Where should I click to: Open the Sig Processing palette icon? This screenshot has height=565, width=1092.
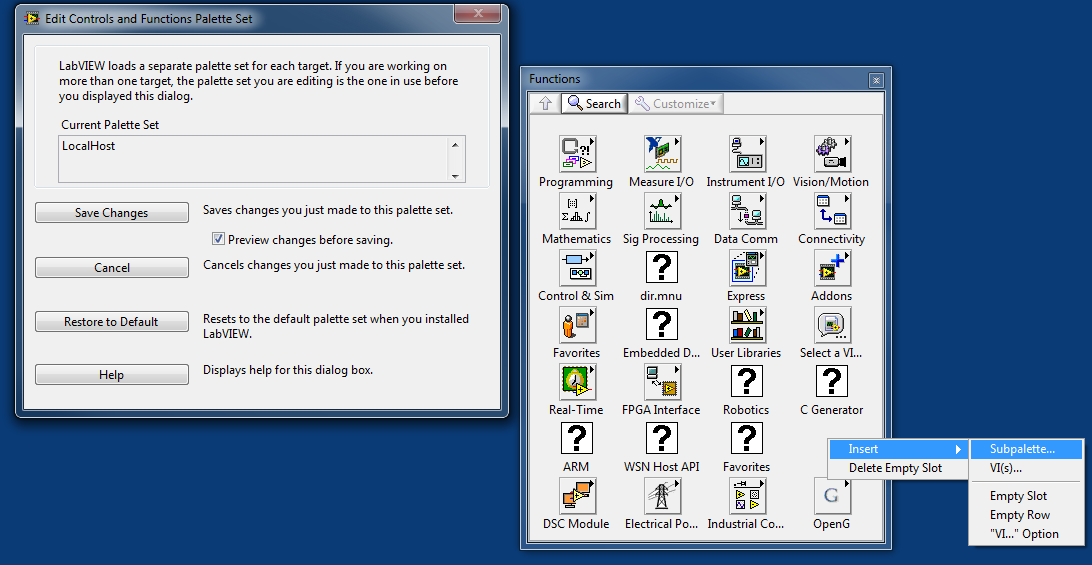pos(662,211)
